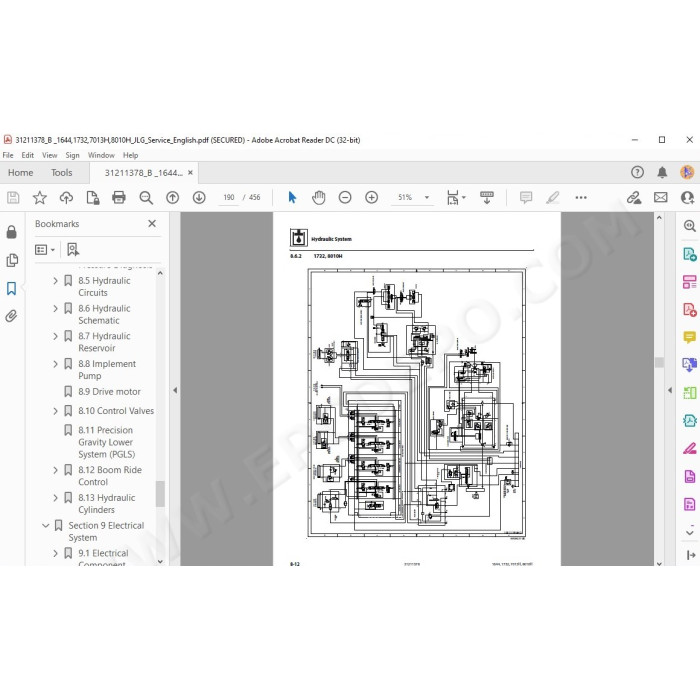
Task: Click the hydraulic schematic diagram page
Action: click(417, 402)
